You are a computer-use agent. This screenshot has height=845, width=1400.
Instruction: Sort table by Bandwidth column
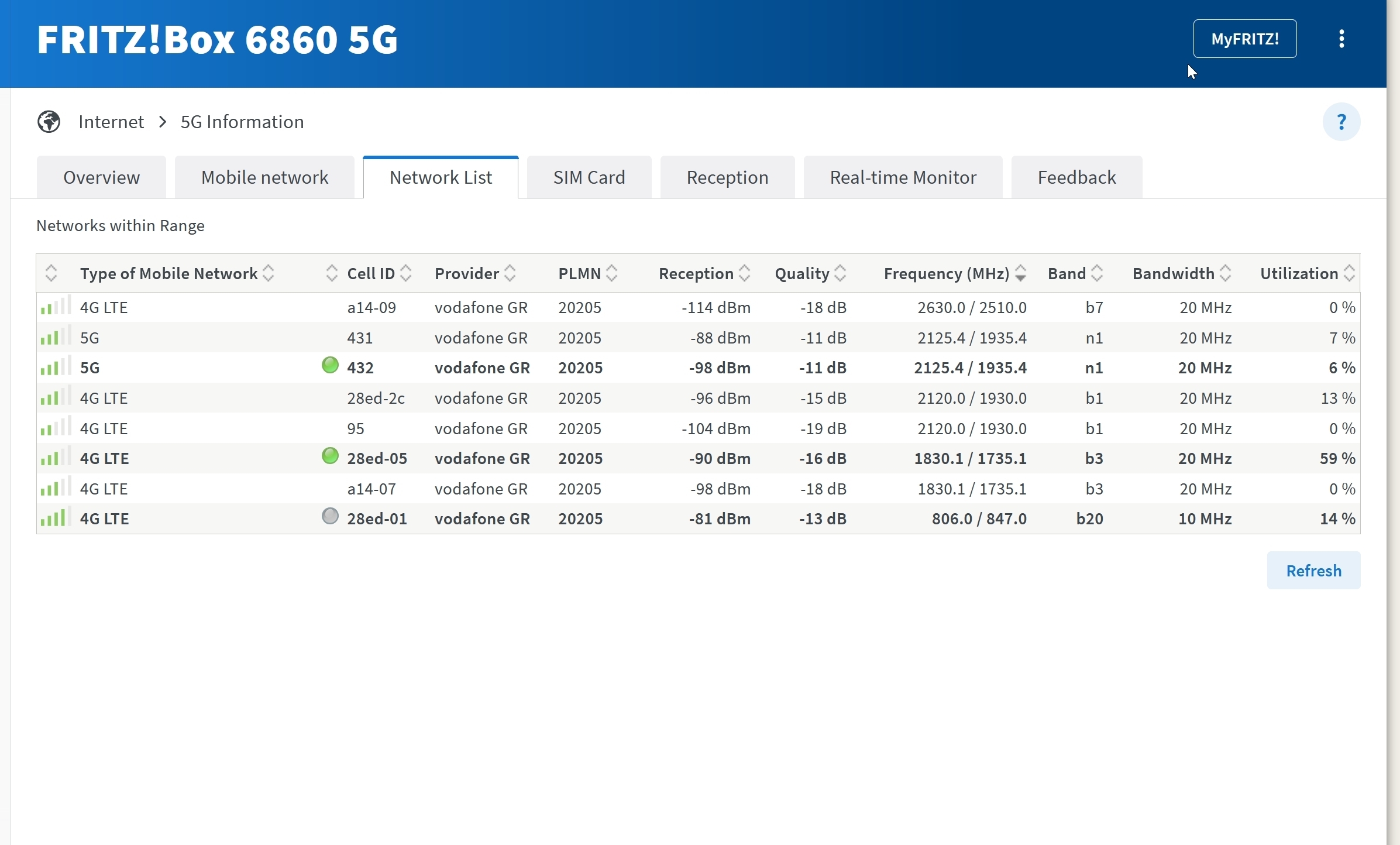[1182, 273]
